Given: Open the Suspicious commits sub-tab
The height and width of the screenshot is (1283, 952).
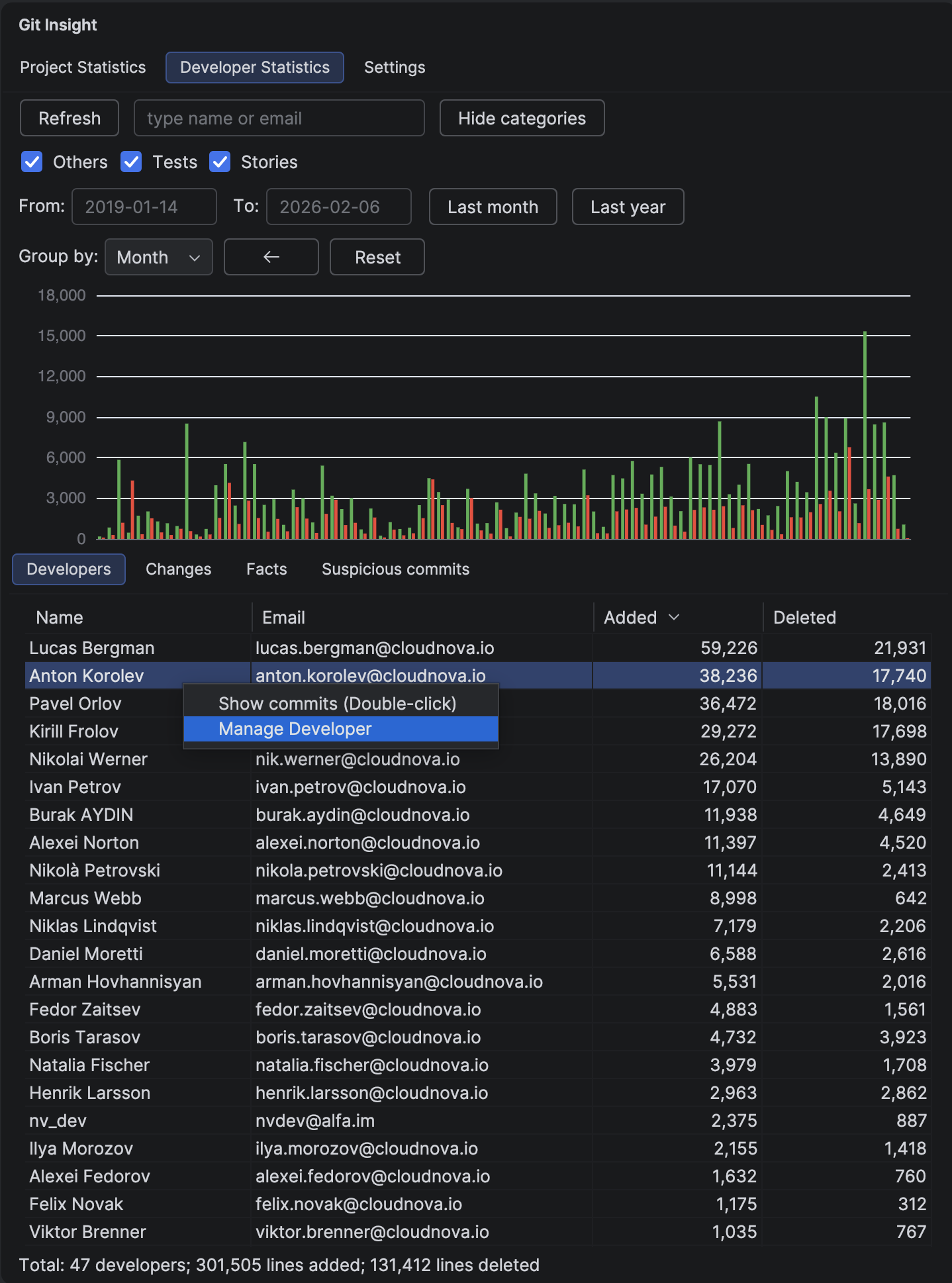Looking at the screenshot, I should (396, 569).
